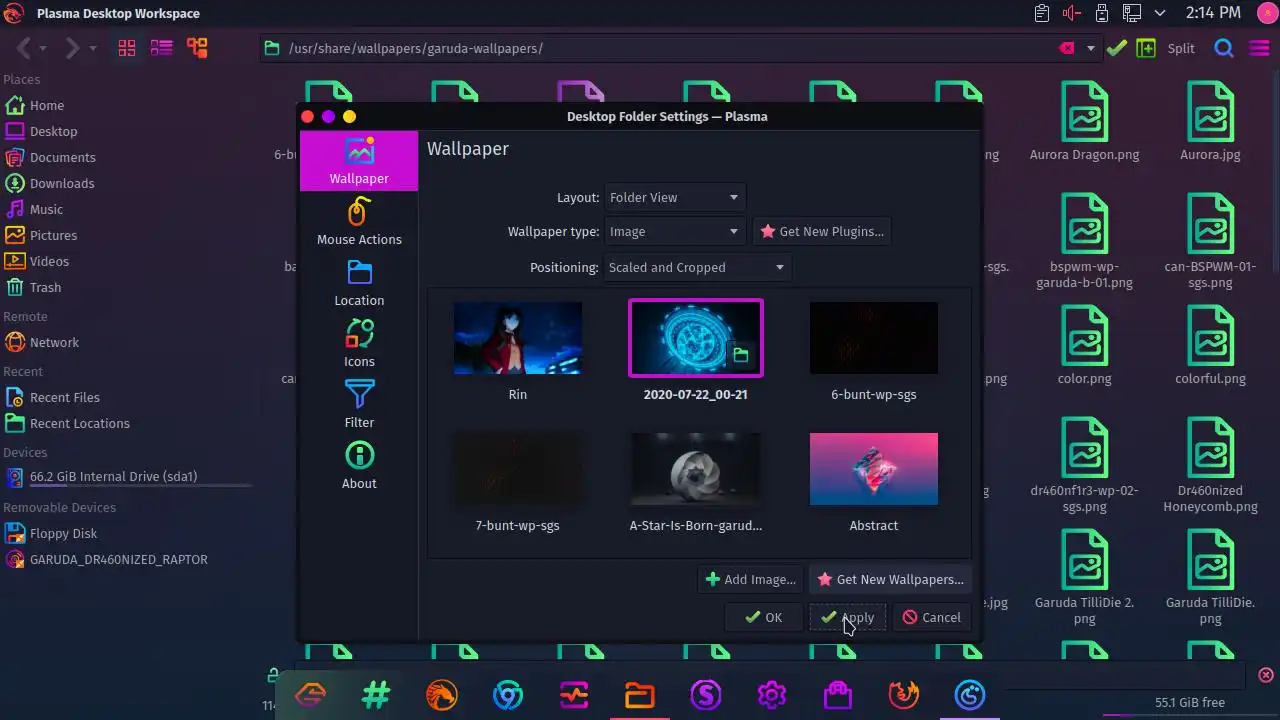Switch Dolphin to icons view mode
Image resolution: width=1280 pixels, height=720 pixels.
(x=127, y=48)
